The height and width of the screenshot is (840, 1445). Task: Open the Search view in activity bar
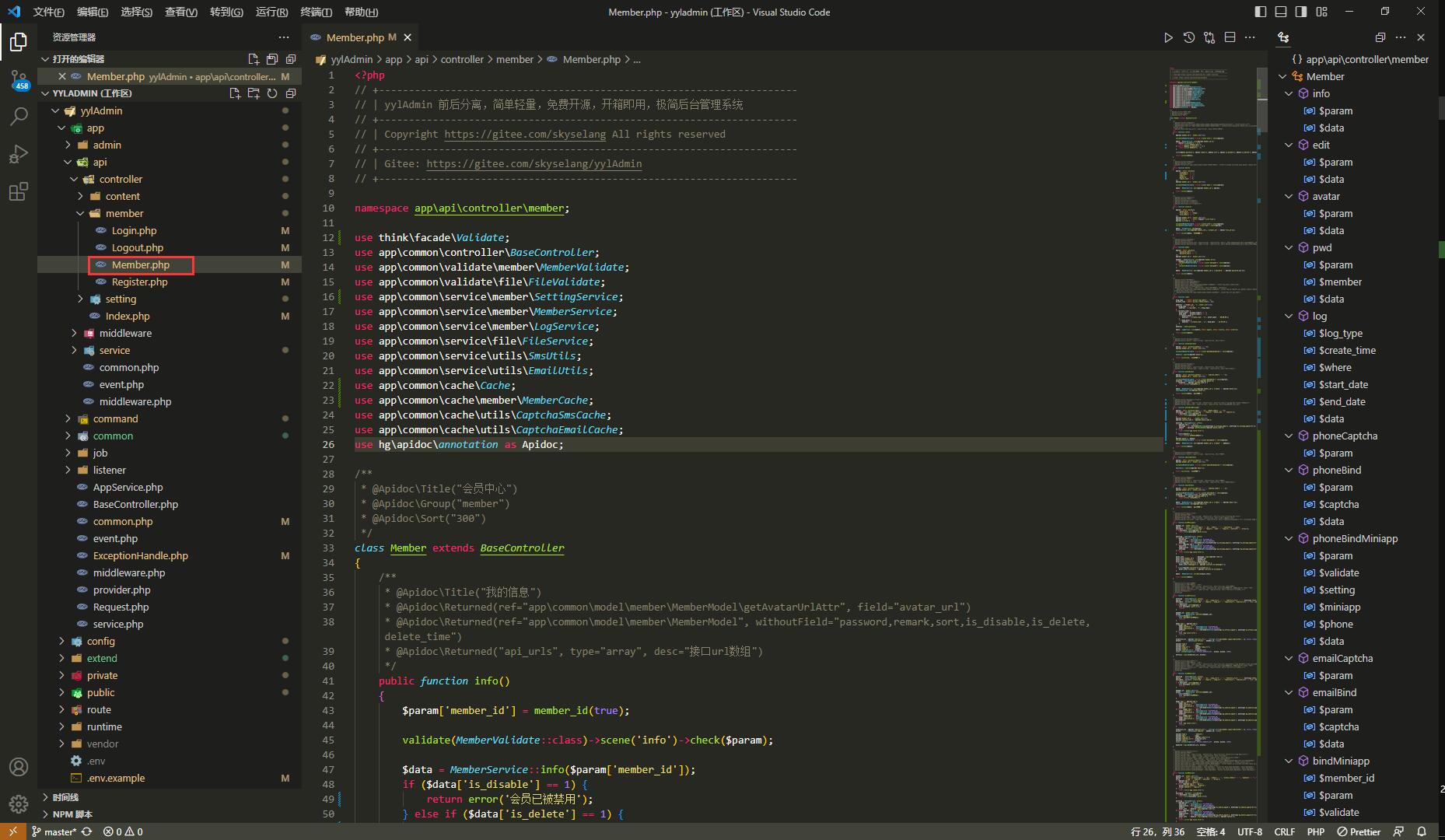(19, 117)
